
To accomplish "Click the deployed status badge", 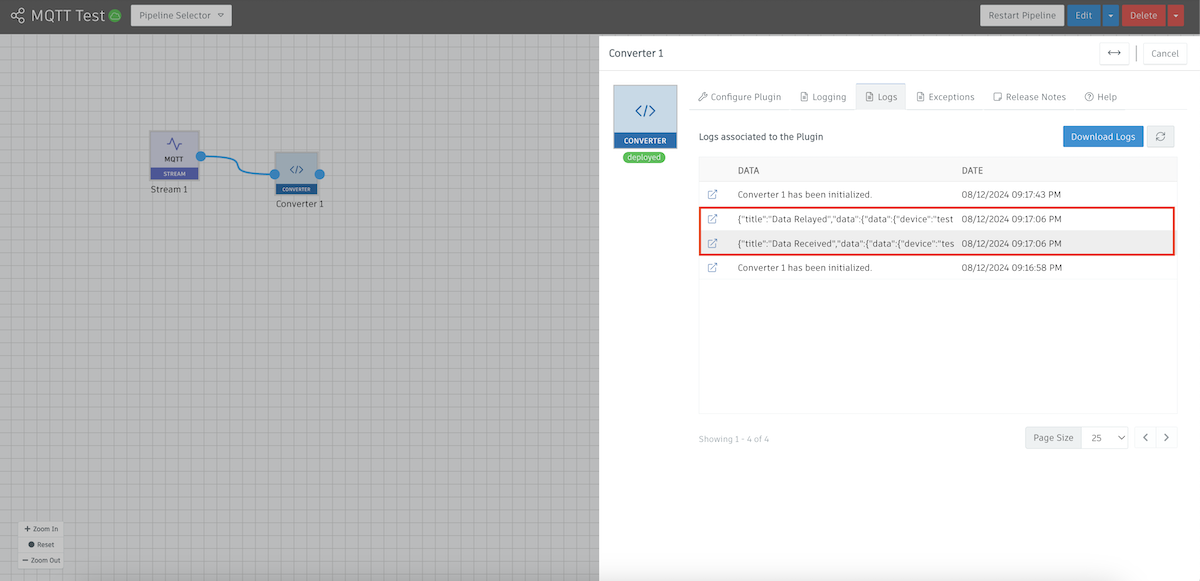I will [x=645, y=157].
